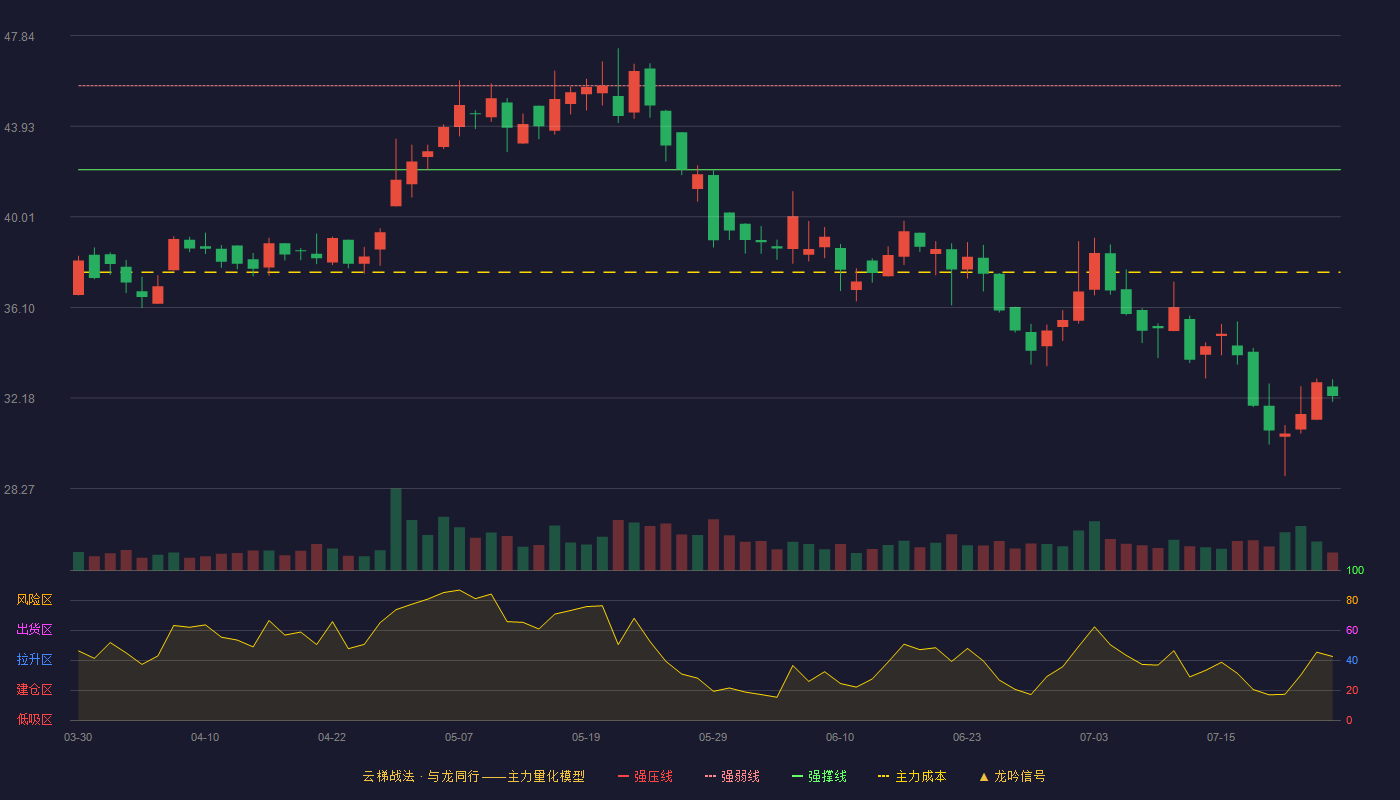Click the tallest green volume bar

coord(396,529)
